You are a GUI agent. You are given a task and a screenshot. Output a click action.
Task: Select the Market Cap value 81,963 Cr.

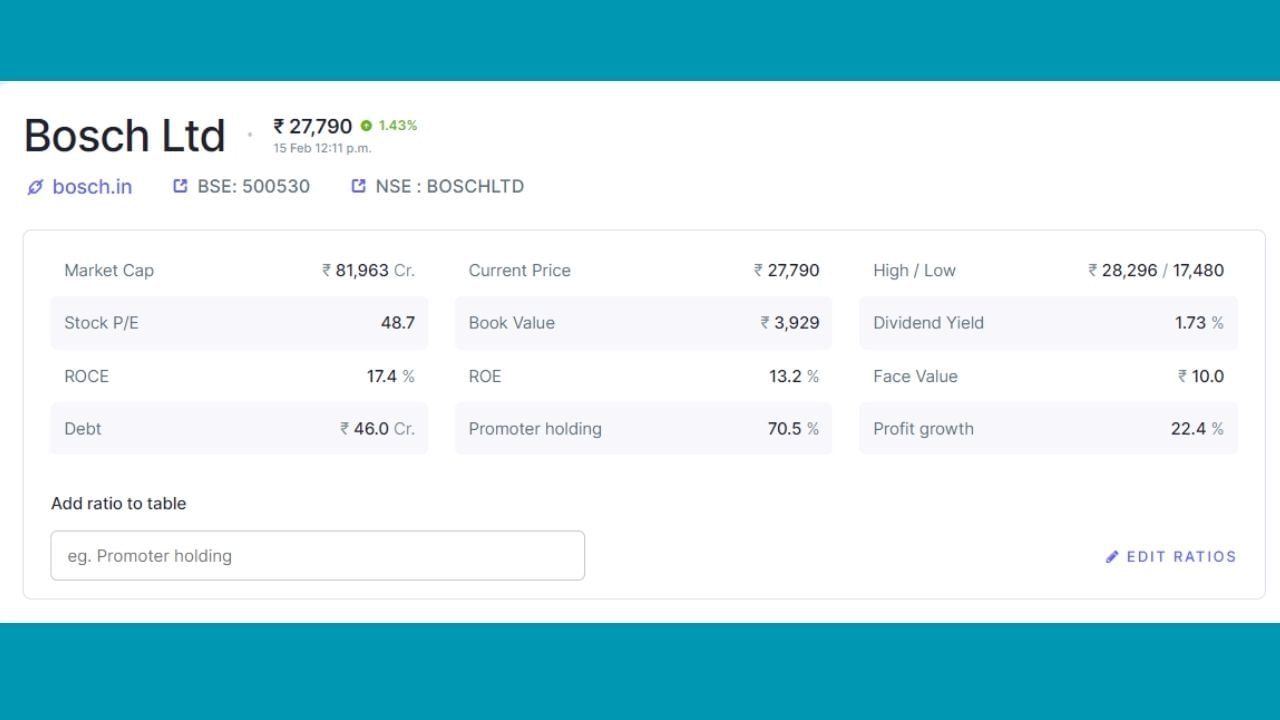[x=368, y=270]
